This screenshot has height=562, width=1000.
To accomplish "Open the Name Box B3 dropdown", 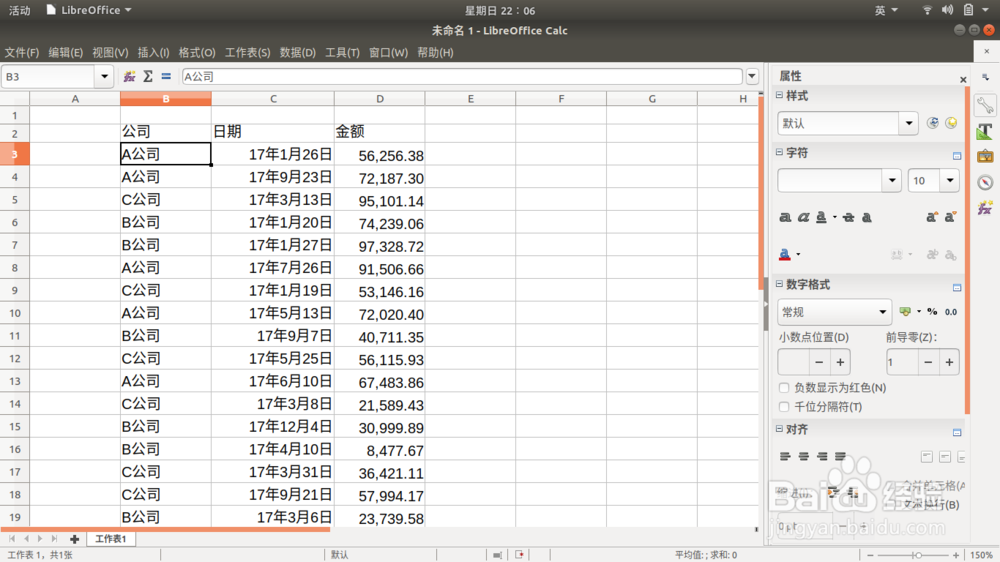I will (105, 77).
